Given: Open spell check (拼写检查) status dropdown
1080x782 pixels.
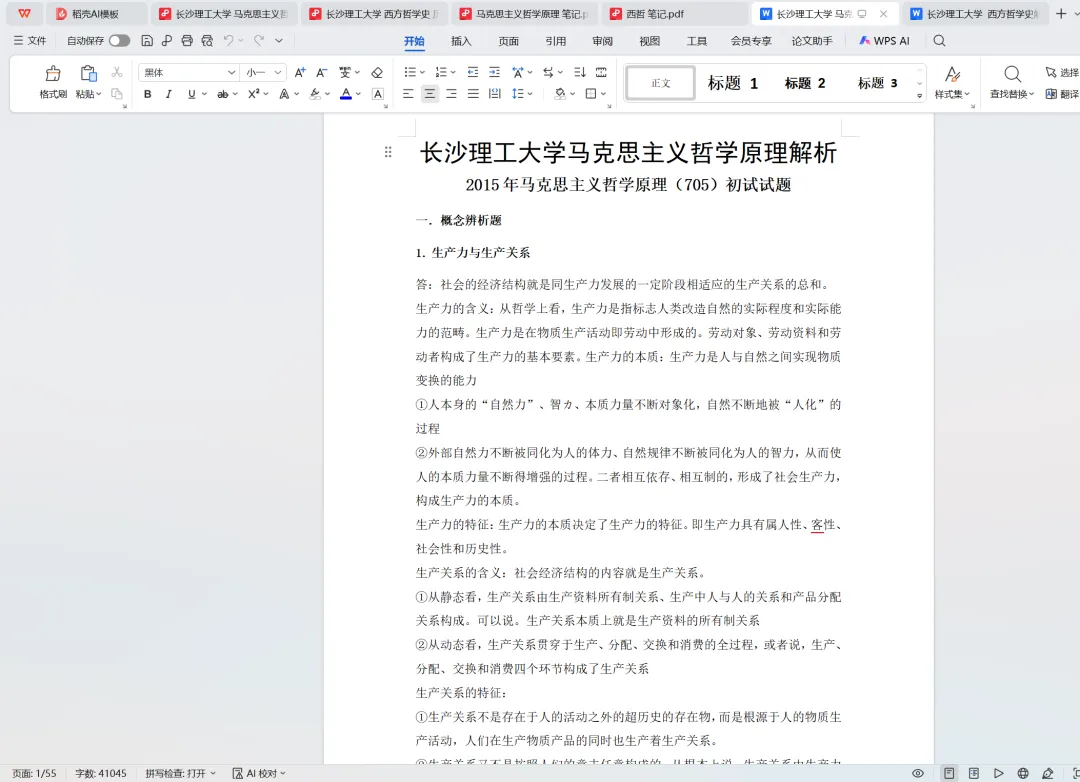Looking at the screenshot, I should (180, 773).
